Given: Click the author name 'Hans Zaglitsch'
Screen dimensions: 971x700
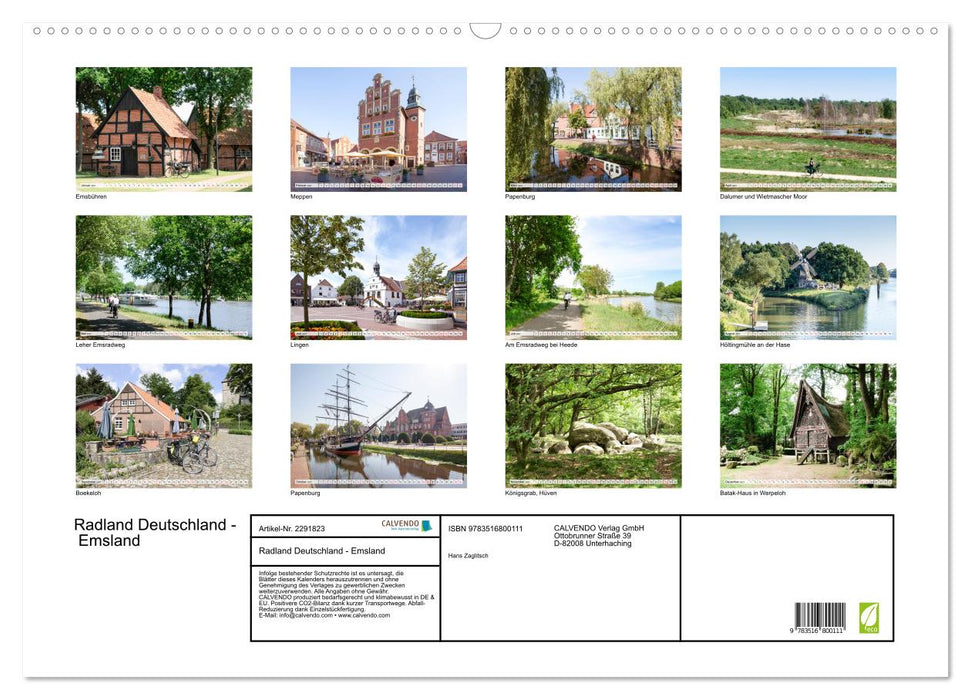Looking at the screenshot, I should pyautogui.click(x=468, y=556).
